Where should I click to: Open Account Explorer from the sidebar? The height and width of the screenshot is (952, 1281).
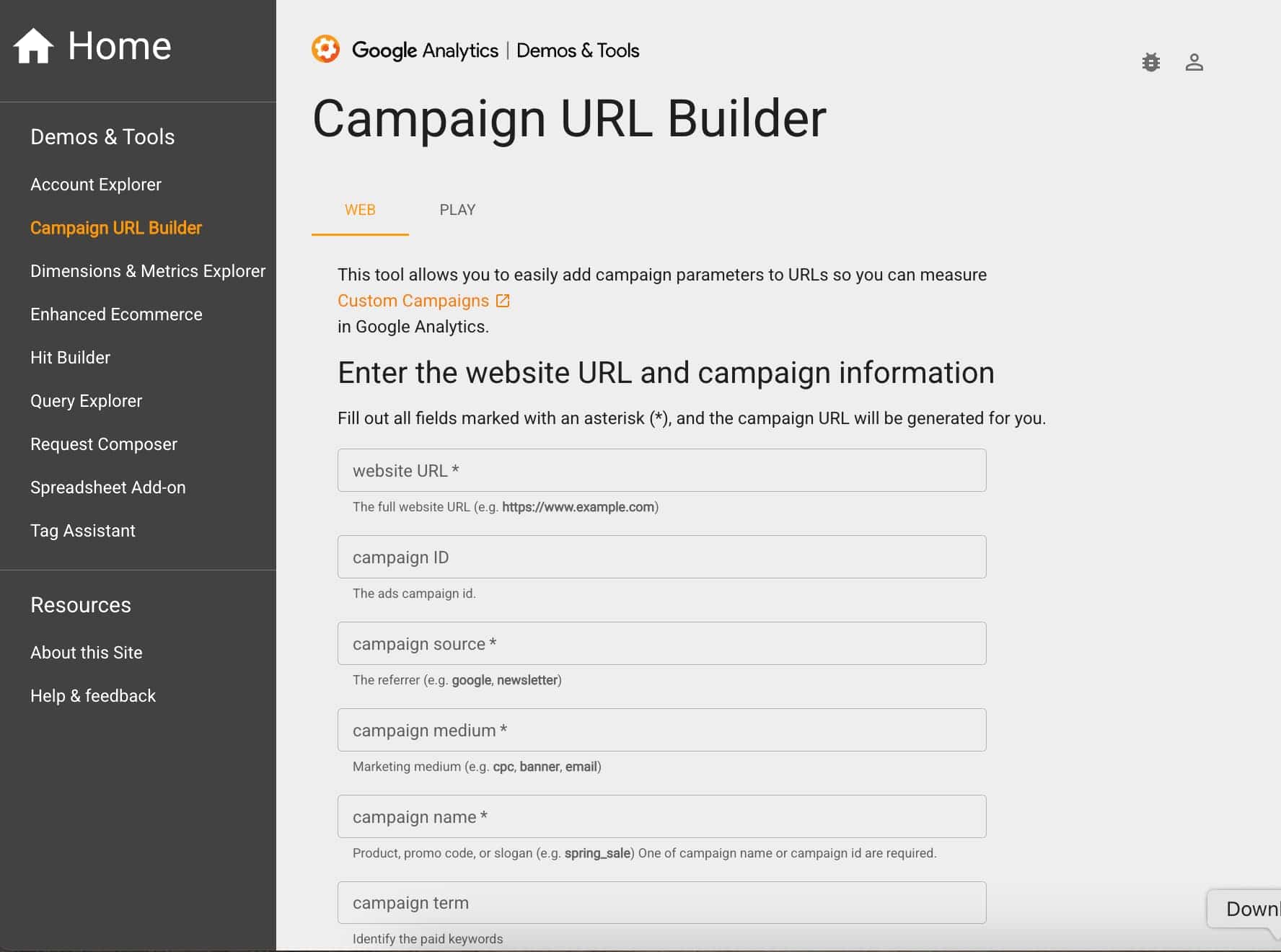[96, 185]
